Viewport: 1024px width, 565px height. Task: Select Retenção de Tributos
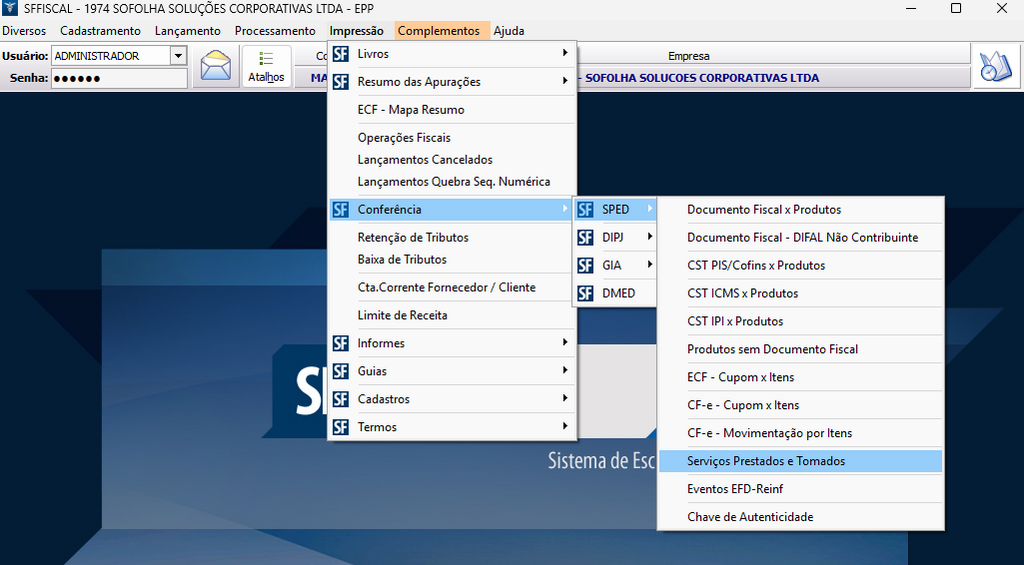pyautogui.click(x=413, y=237)
